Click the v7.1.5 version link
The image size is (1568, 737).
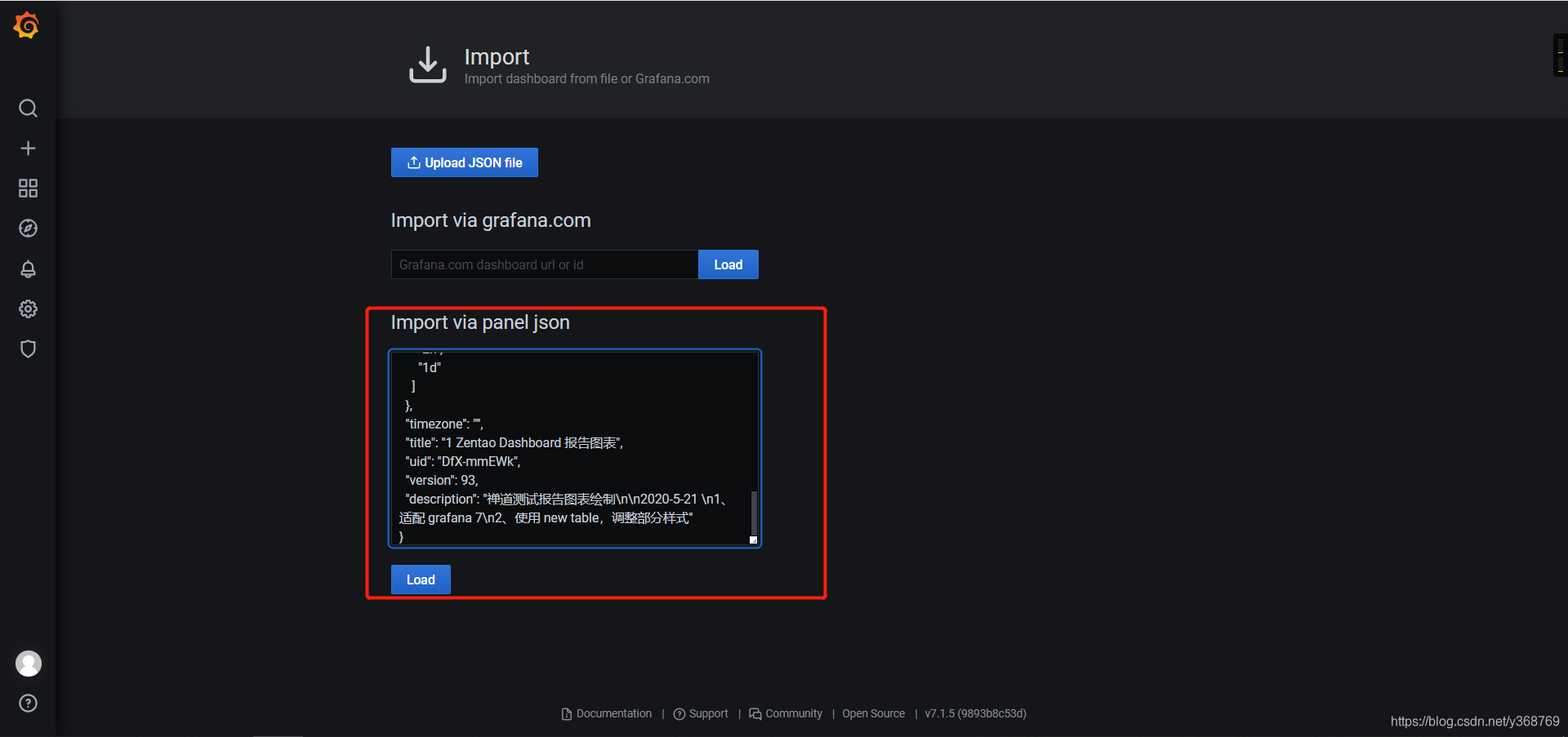(975, 714)
